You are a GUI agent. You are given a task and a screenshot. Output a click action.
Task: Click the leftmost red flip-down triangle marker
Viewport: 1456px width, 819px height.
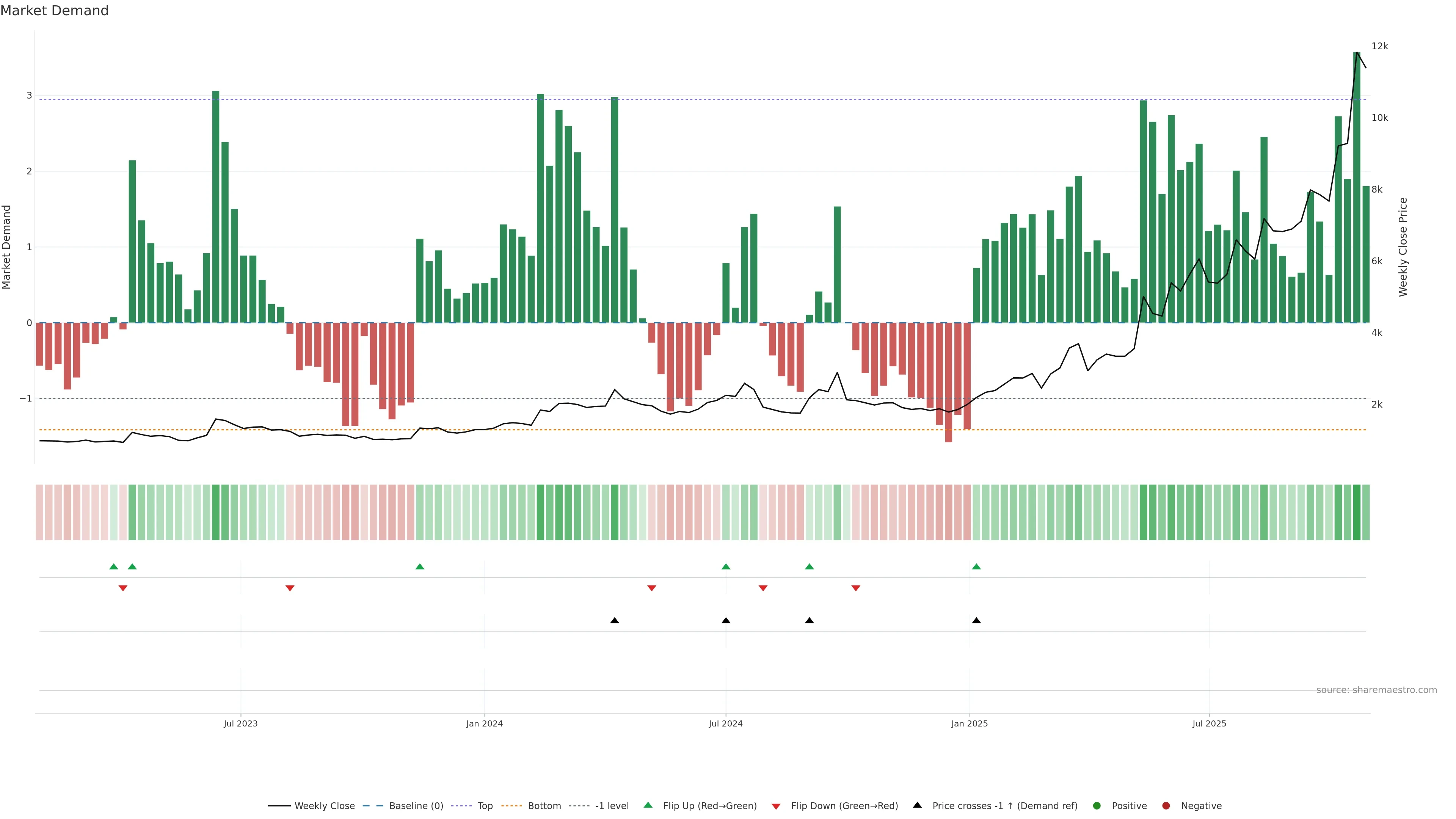(x=122, y=588)
